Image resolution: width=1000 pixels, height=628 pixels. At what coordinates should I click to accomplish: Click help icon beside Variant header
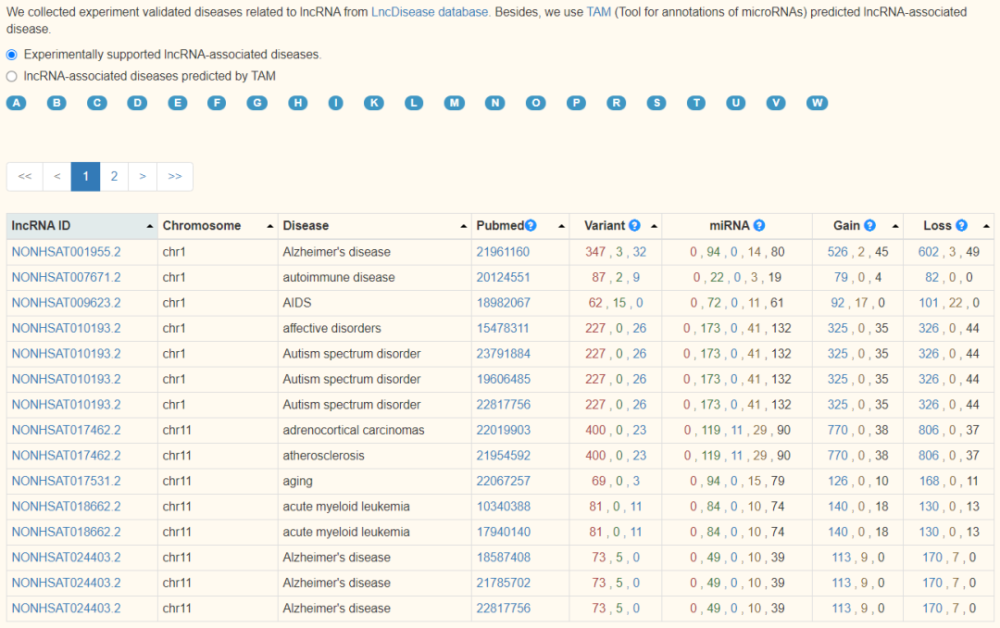pyautogui.click(x=634, y=226)
